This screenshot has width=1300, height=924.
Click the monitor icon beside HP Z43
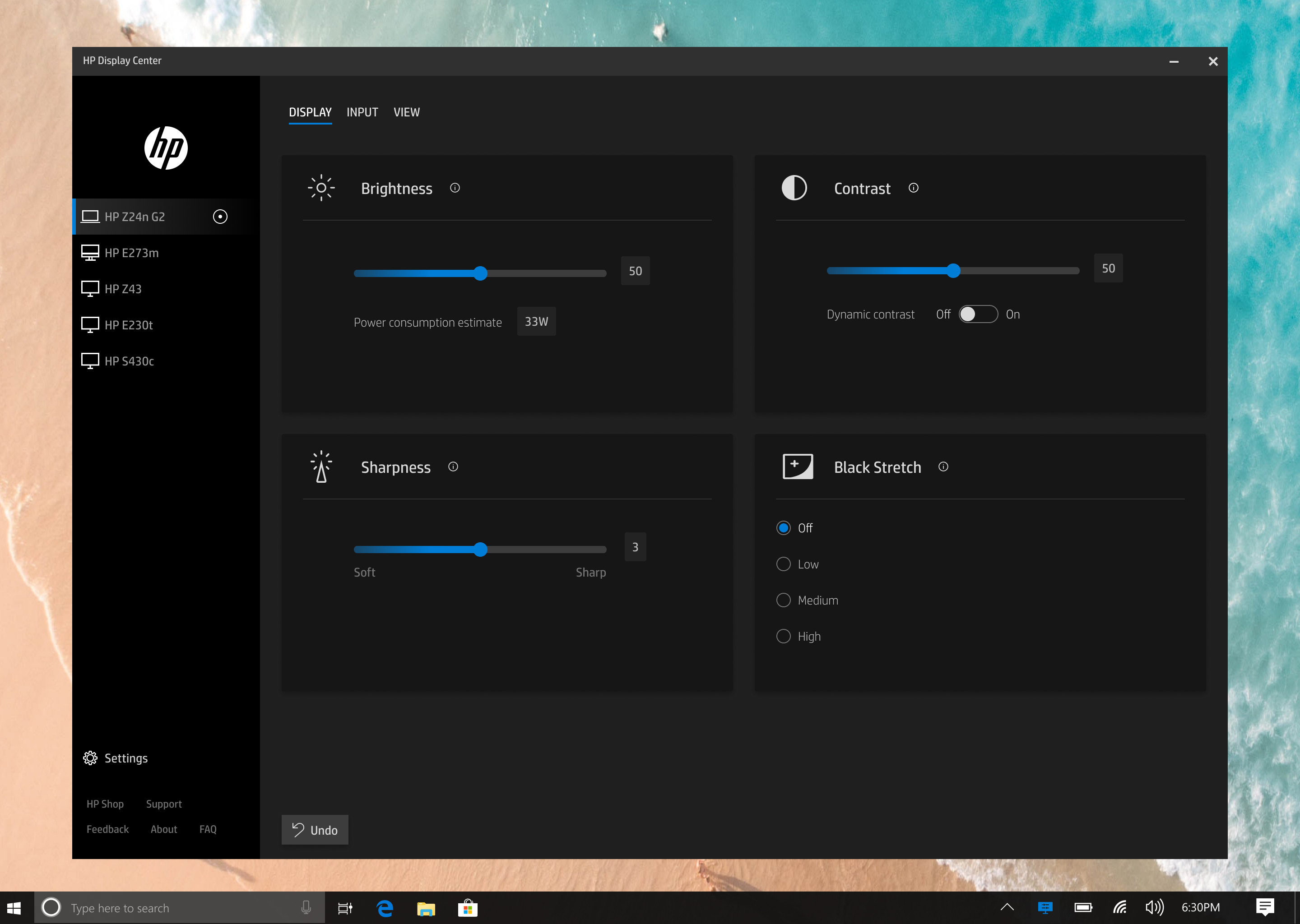point(90,288)
